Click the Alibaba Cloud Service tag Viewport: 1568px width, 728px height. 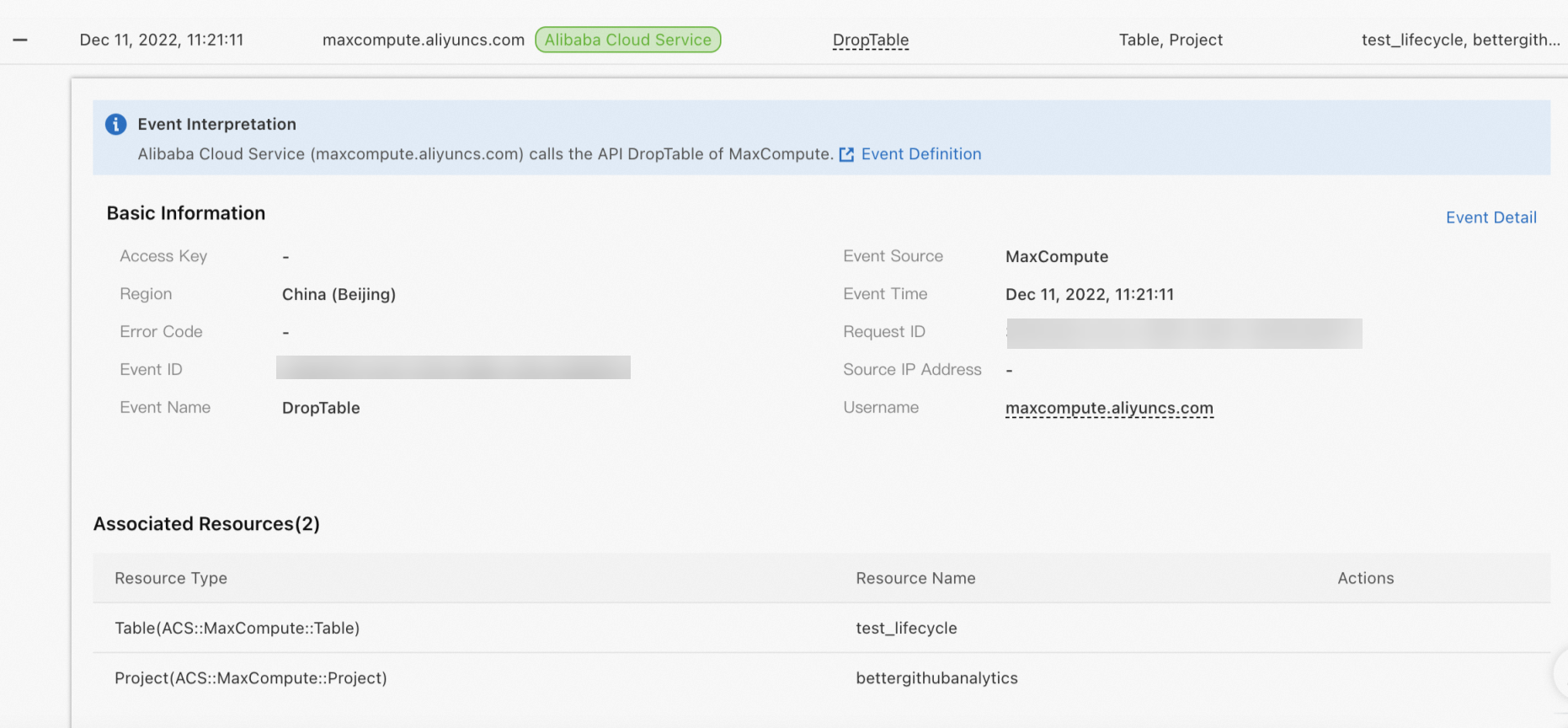[627, 40]
